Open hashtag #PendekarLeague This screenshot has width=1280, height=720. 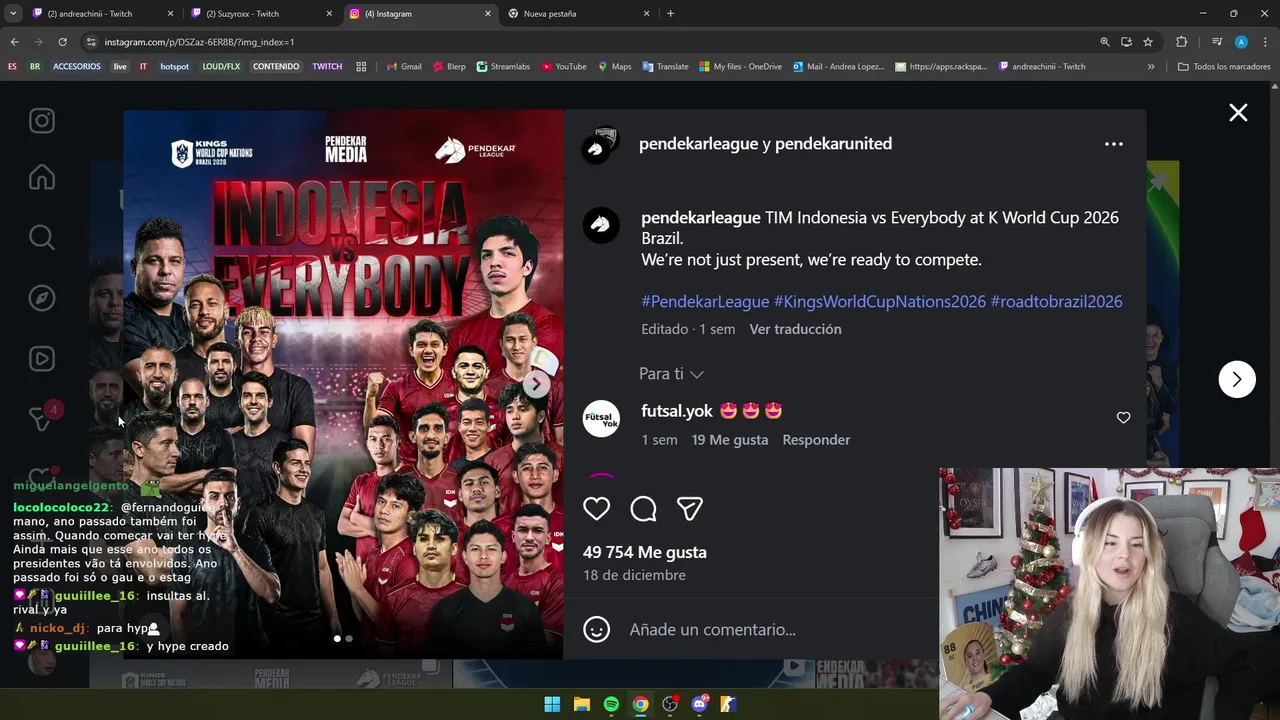point(705,301)
